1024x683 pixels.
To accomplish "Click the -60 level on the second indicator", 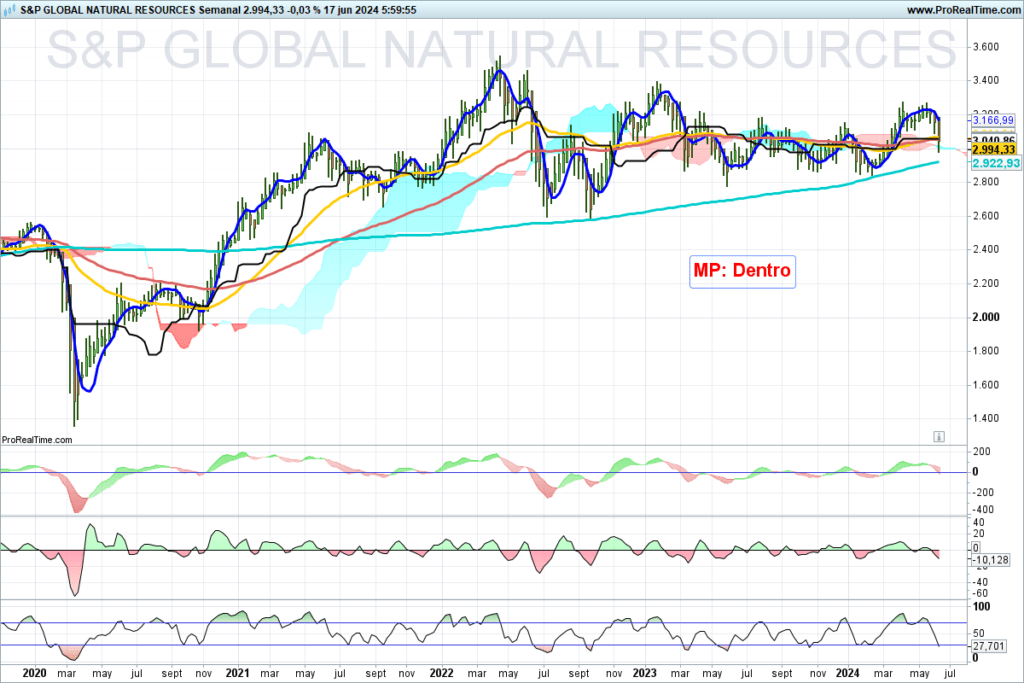I will click(980, 594).
